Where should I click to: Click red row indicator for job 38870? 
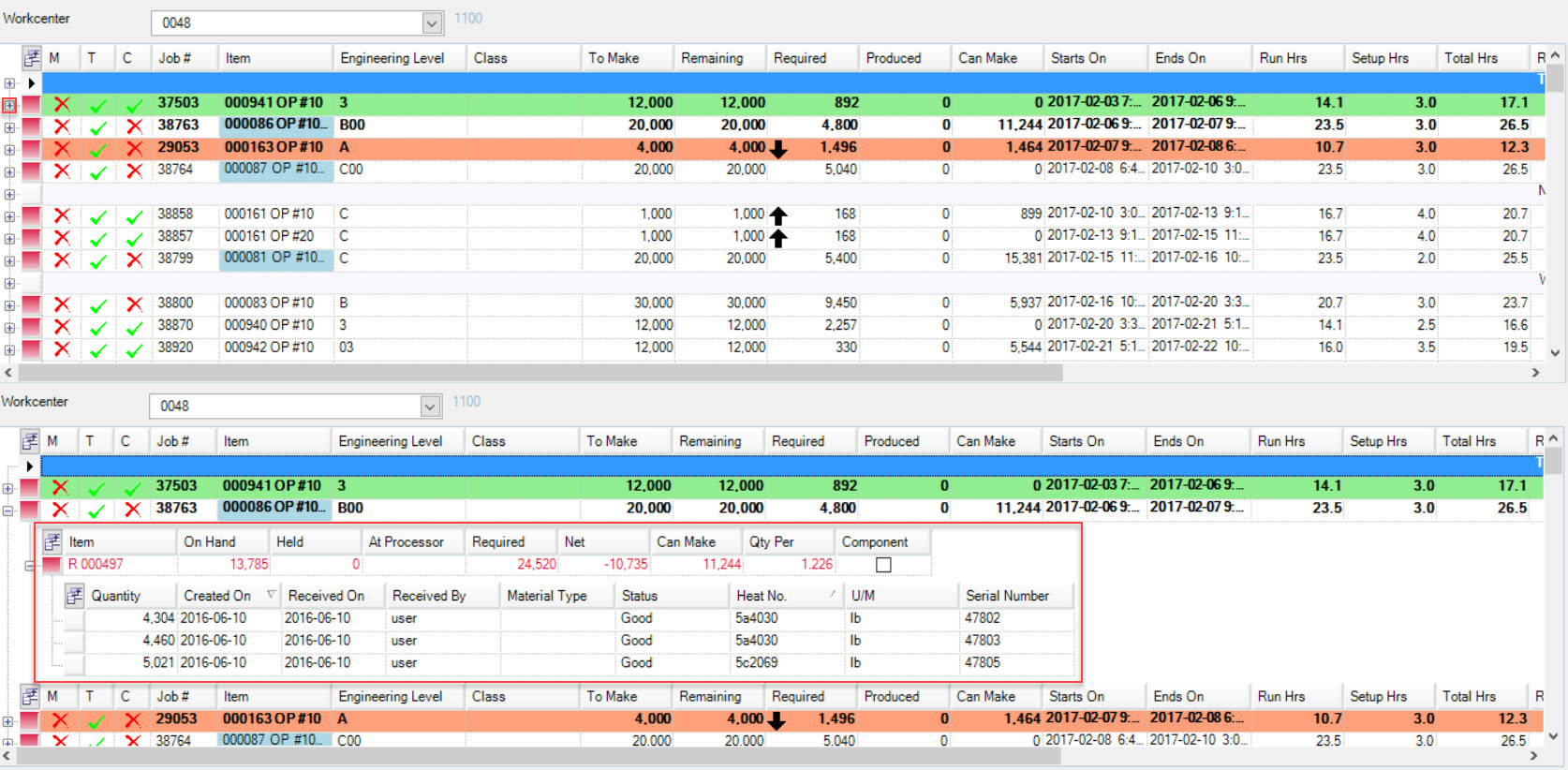point(31,327)
